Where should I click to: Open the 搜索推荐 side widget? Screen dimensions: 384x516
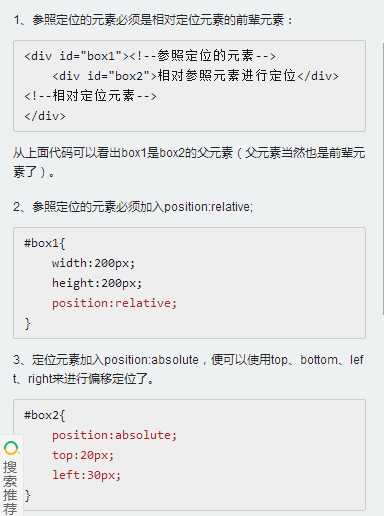click(x=11, y=475)
